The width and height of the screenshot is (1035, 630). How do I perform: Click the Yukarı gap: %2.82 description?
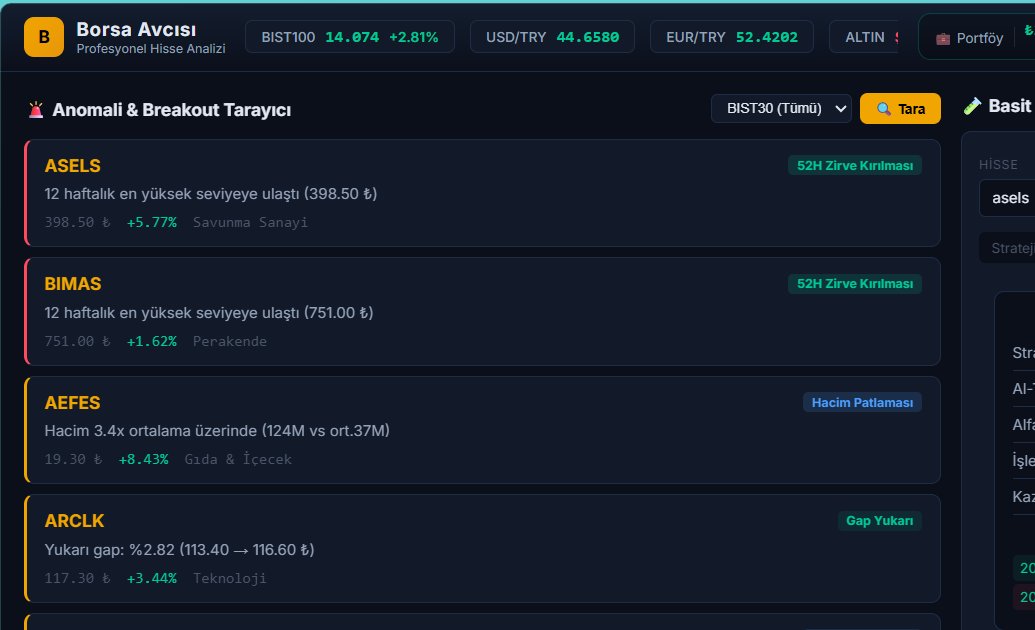click(x=179, y=550)
